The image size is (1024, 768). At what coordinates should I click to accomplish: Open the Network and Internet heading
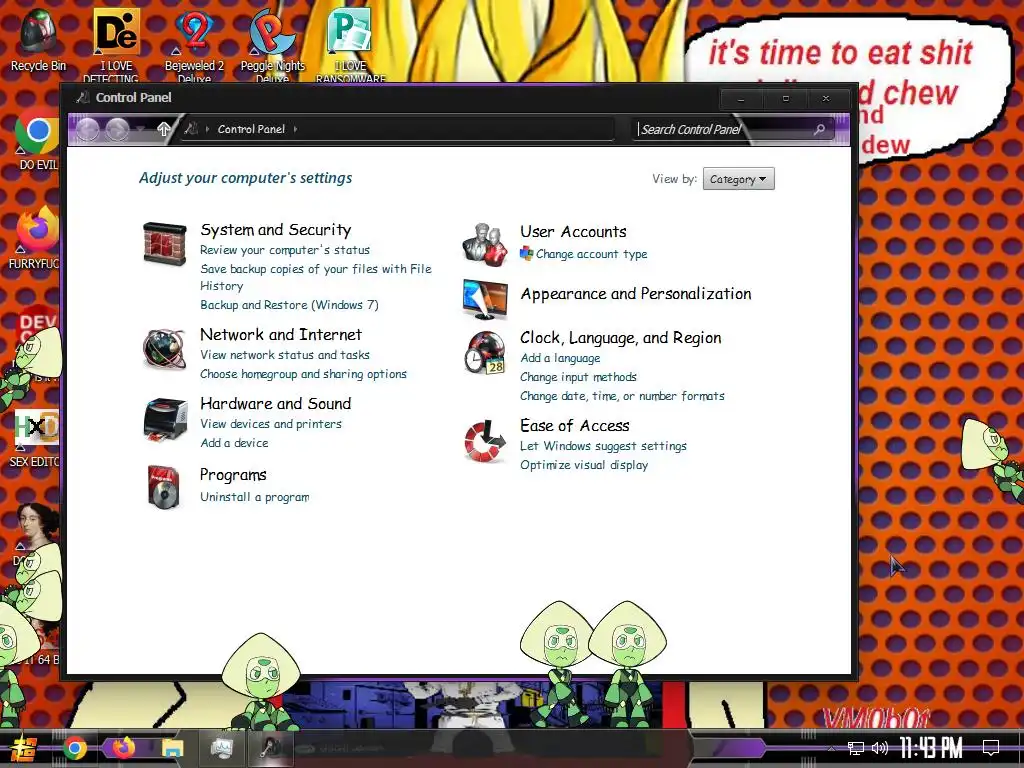tap(281, 335)
